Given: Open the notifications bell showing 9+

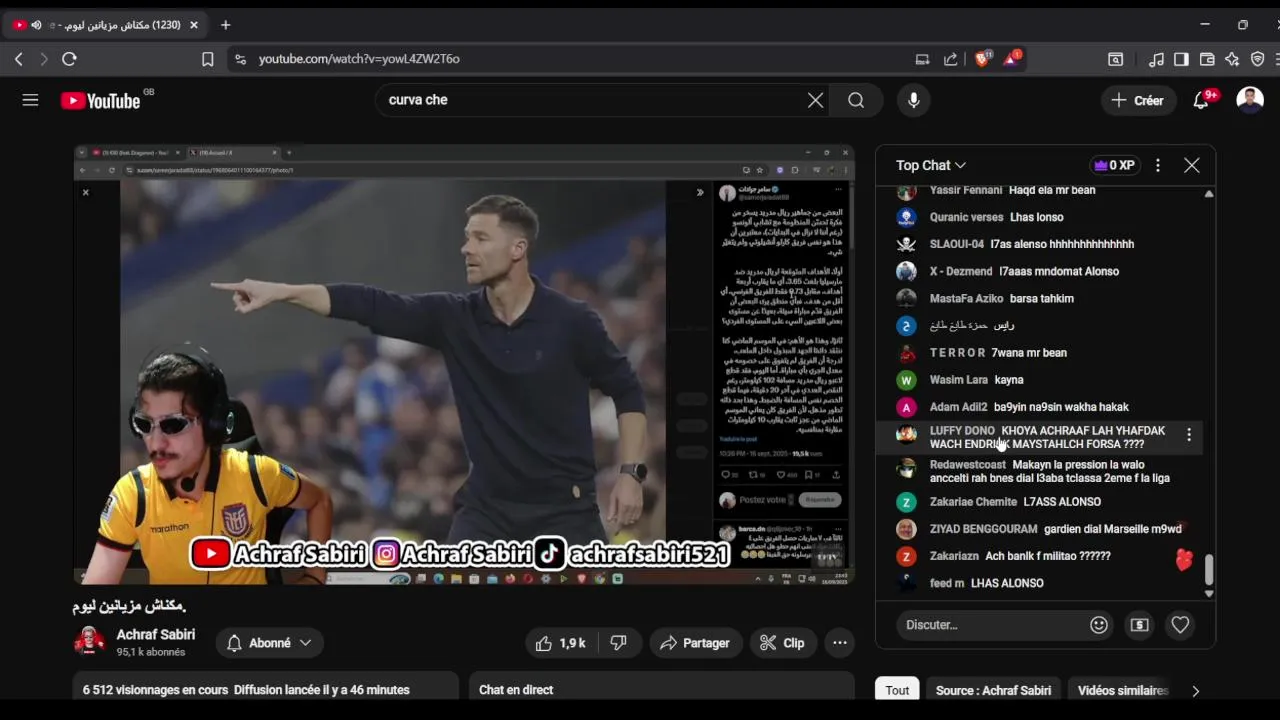Looking at the screenshot, I should click(x=1203, y=99).
